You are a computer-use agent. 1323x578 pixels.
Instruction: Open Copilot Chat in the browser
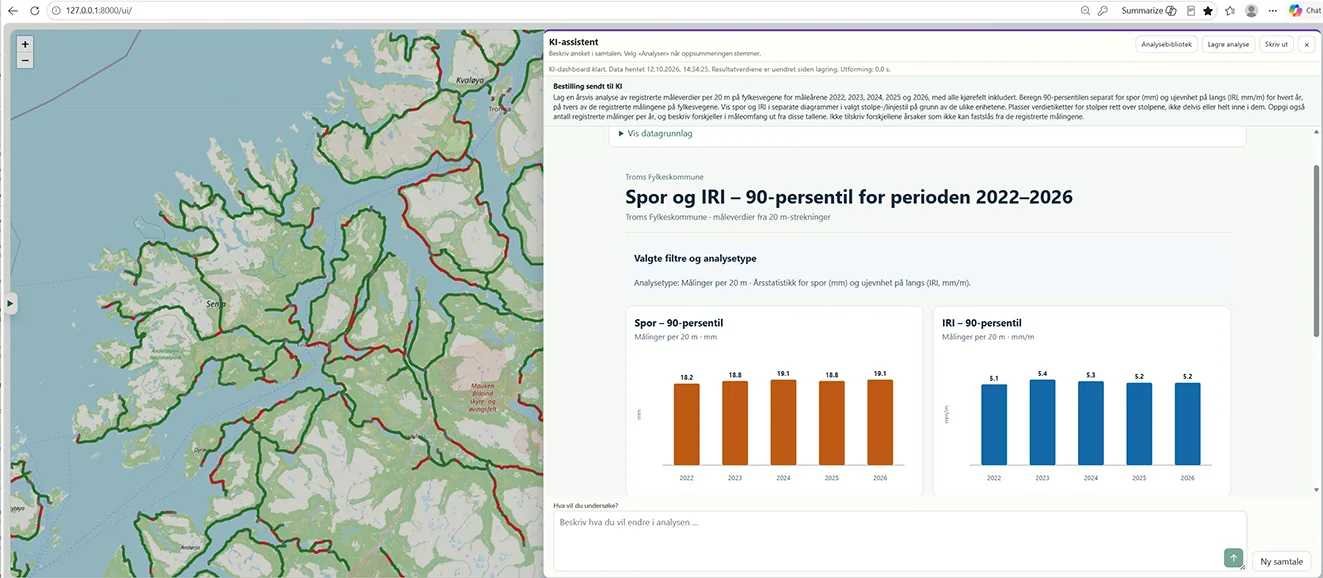pyautogui.click(x=1305, y=10)
